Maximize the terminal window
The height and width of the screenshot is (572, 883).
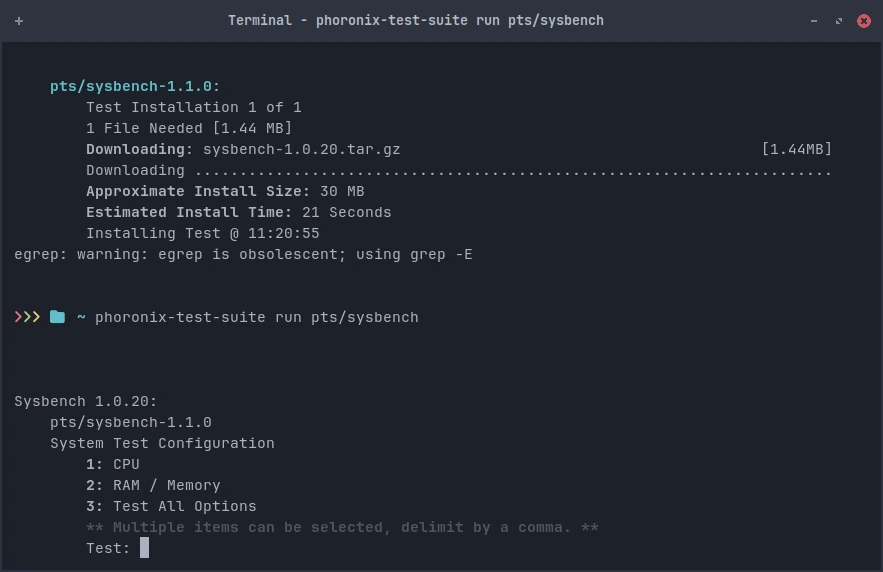click(x=839, y=21)
